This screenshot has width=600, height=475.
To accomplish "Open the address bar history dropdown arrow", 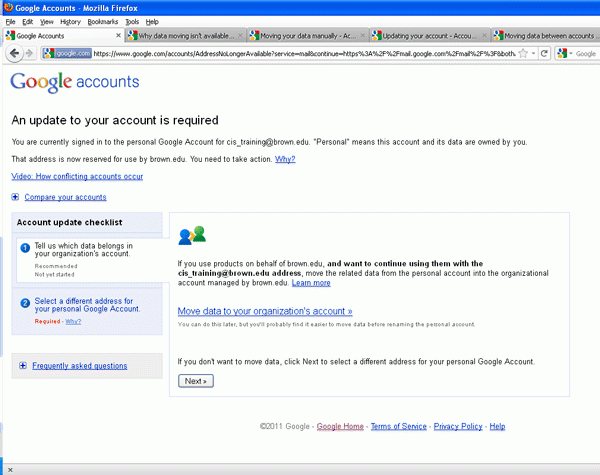I will point(533,54).
